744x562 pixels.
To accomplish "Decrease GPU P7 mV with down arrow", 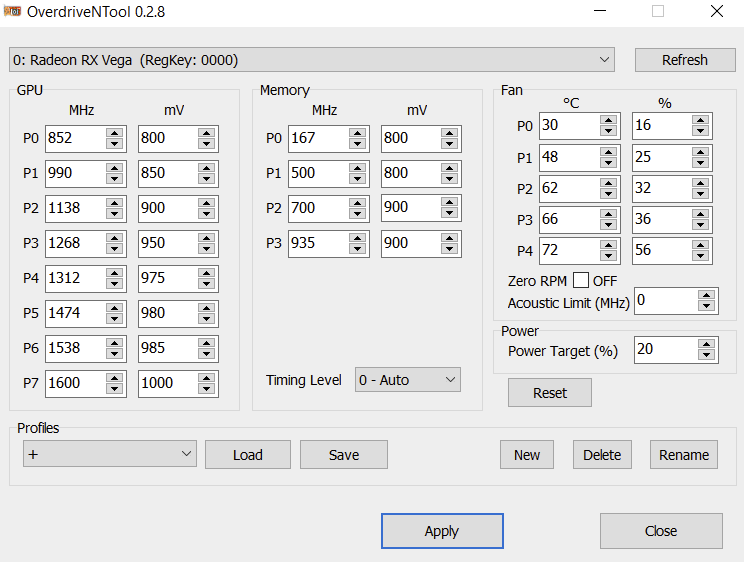I will tap(206, 389).
